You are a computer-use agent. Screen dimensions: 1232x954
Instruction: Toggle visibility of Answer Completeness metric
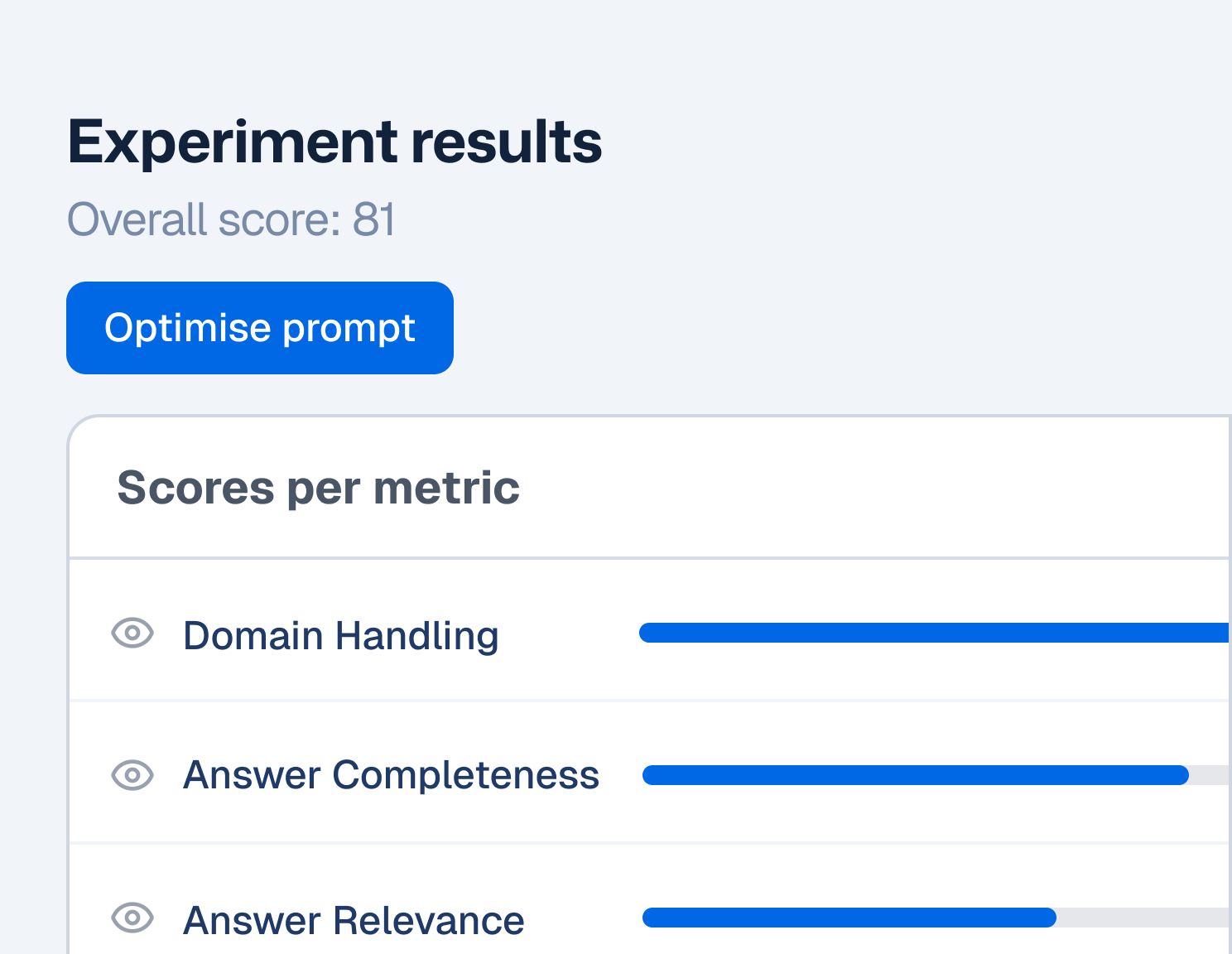(x=132, y=775)
